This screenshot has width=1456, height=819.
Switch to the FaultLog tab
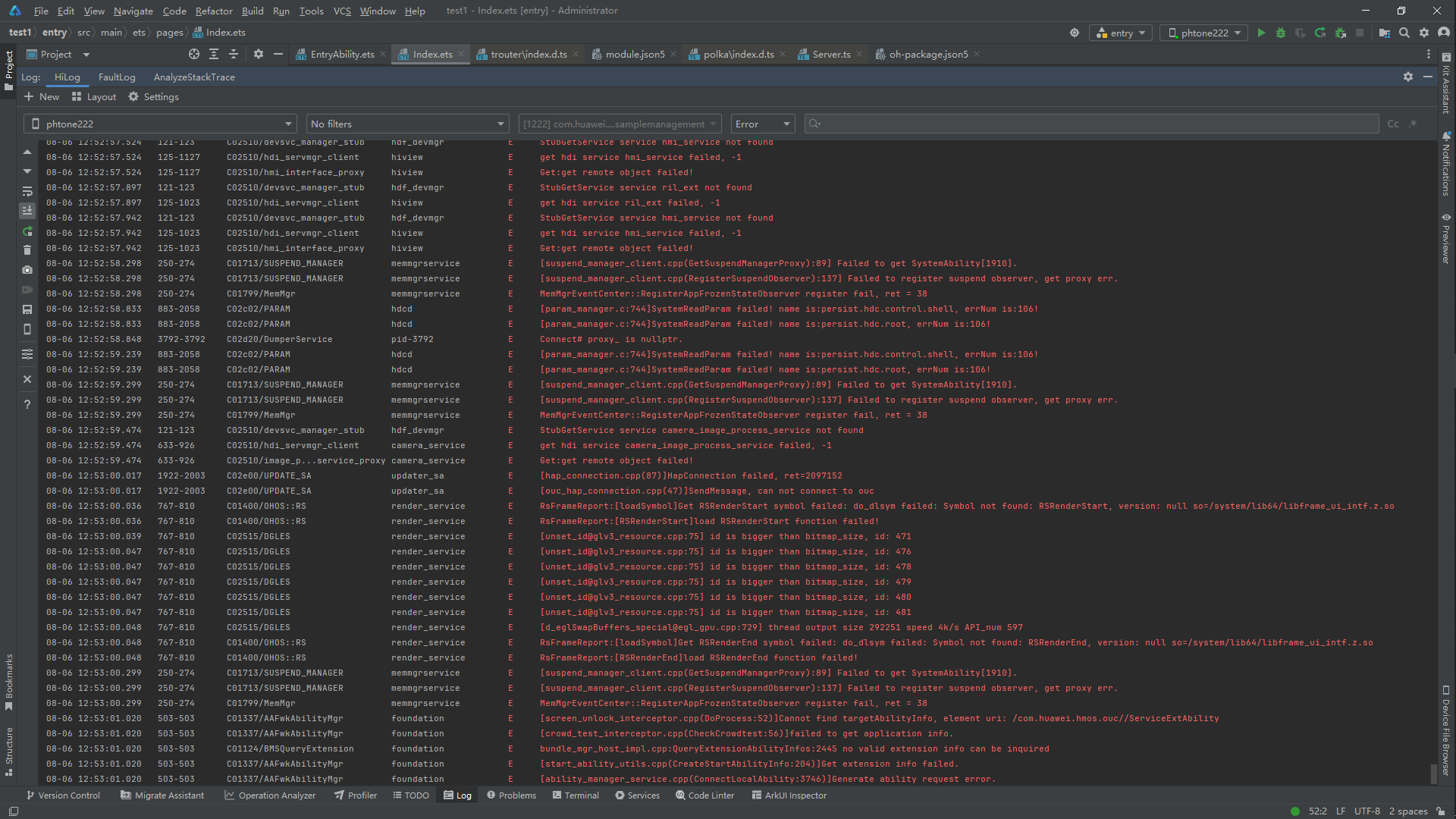tap(117, 77)
